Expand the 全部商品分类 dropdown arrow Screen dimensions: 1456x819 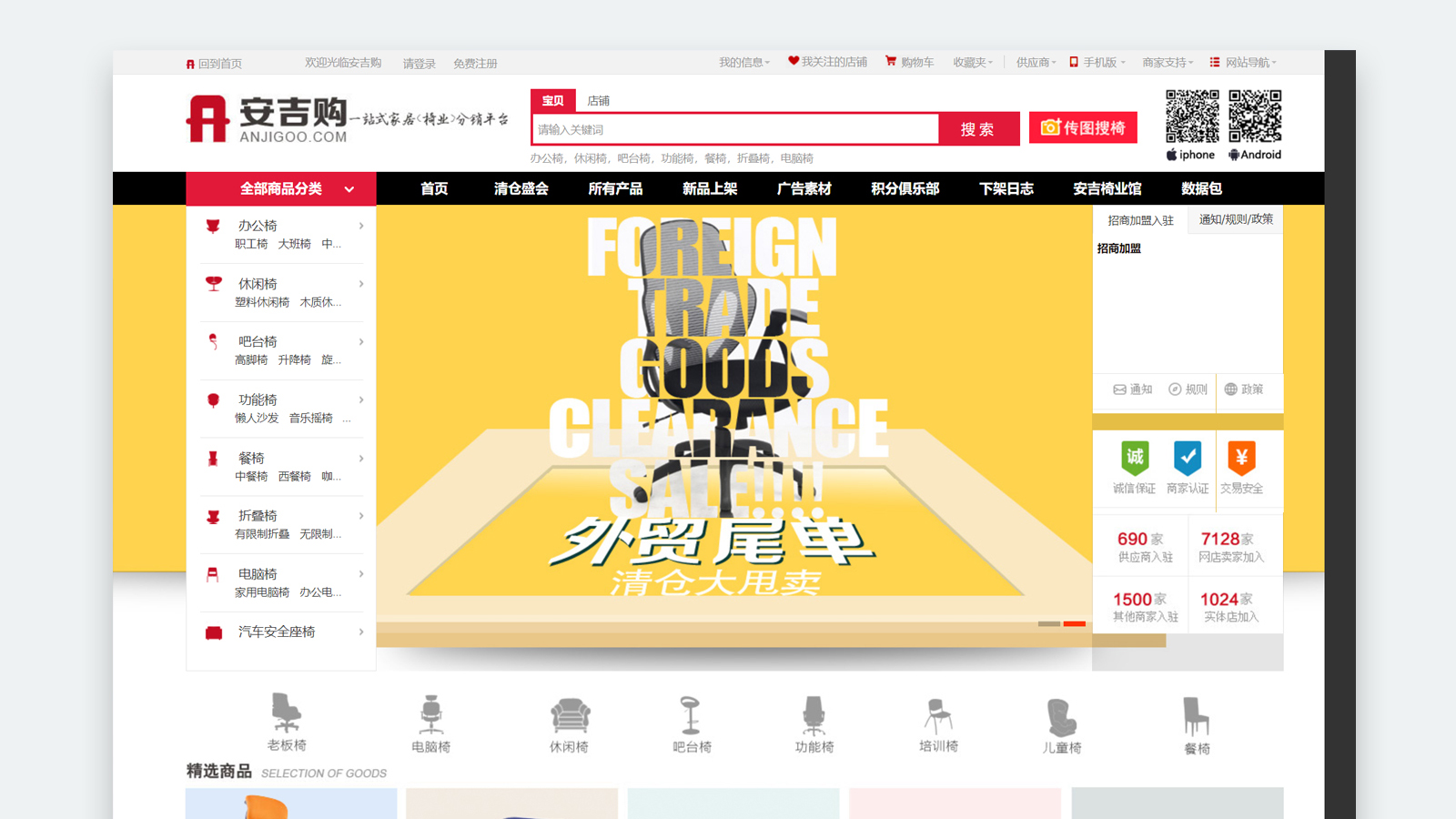(x=349, y=189)
